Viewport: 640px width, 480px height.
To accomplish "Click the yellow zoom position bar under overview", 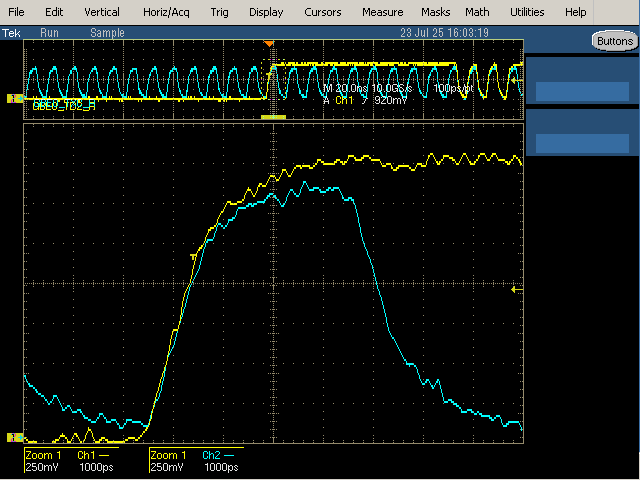I will [x=273, y=117].
